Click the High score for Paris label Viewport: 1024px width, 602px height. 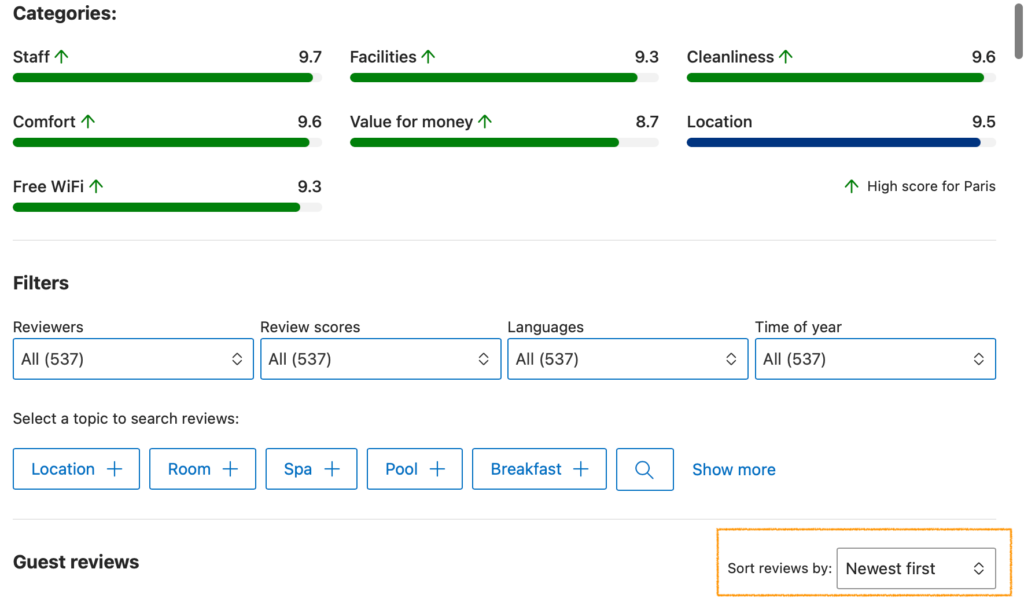[931, 187]
